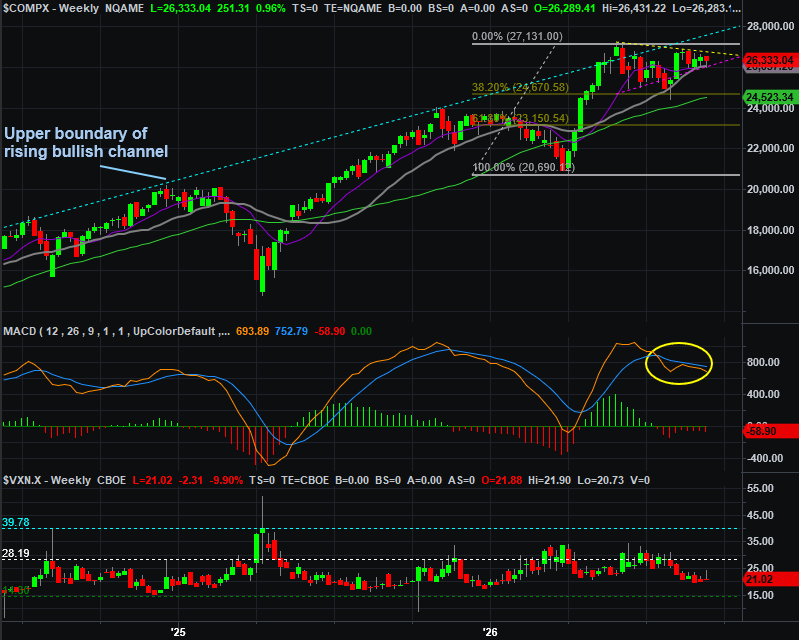Click the green 24,523.34 moving average tag
Image resolution: width=799 pixels, height=640 pixels.
point(770,97)
